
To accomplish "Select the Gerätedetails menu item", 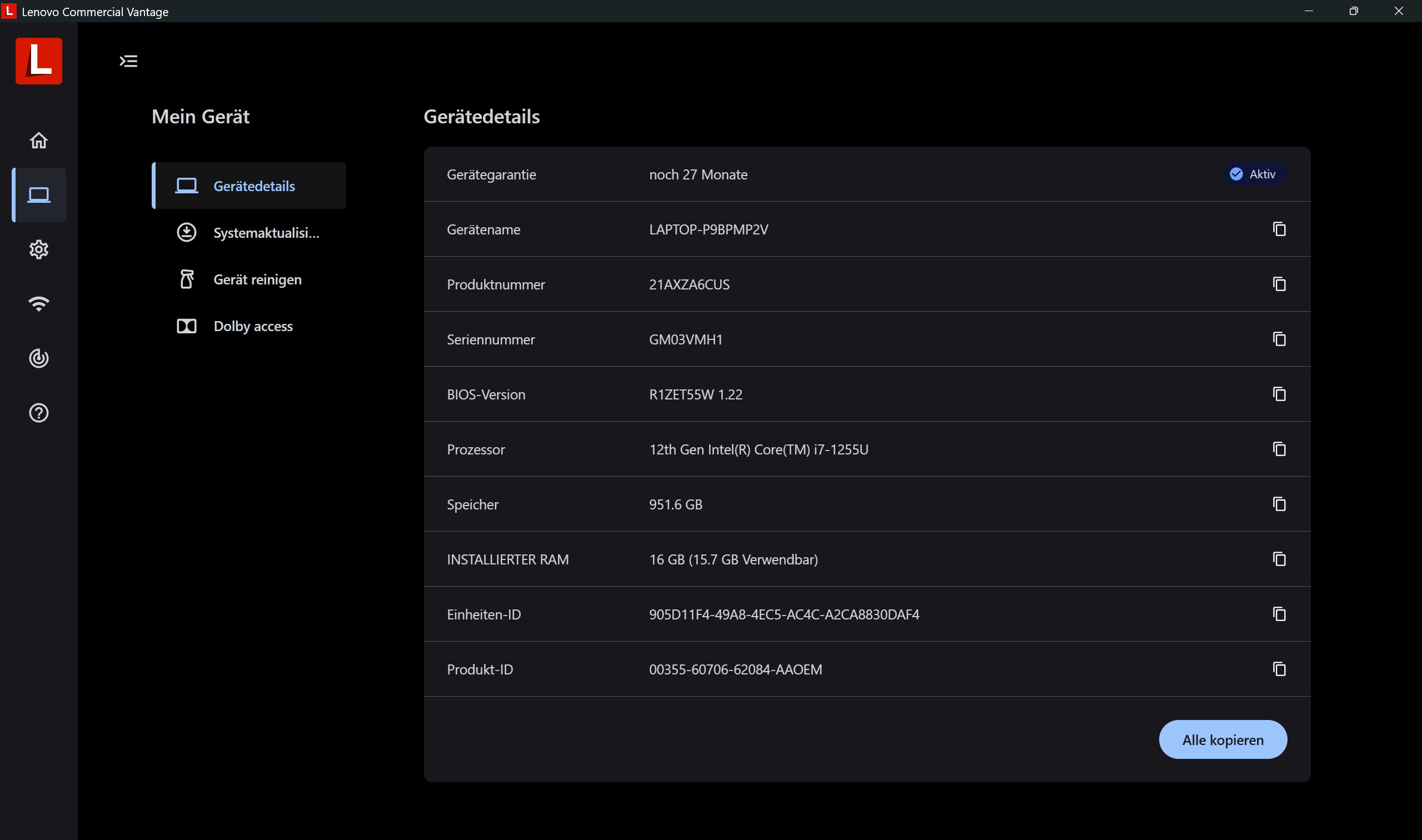I will (249, 186).
